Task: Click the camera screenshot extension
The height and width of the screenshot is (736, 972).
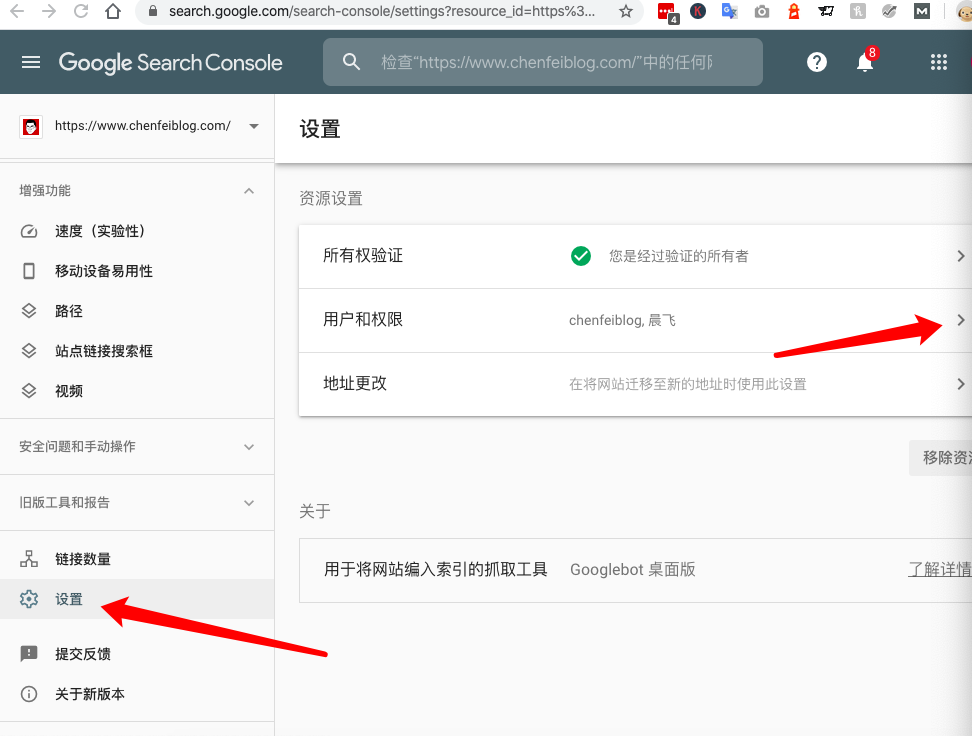Action: (762, 11)
